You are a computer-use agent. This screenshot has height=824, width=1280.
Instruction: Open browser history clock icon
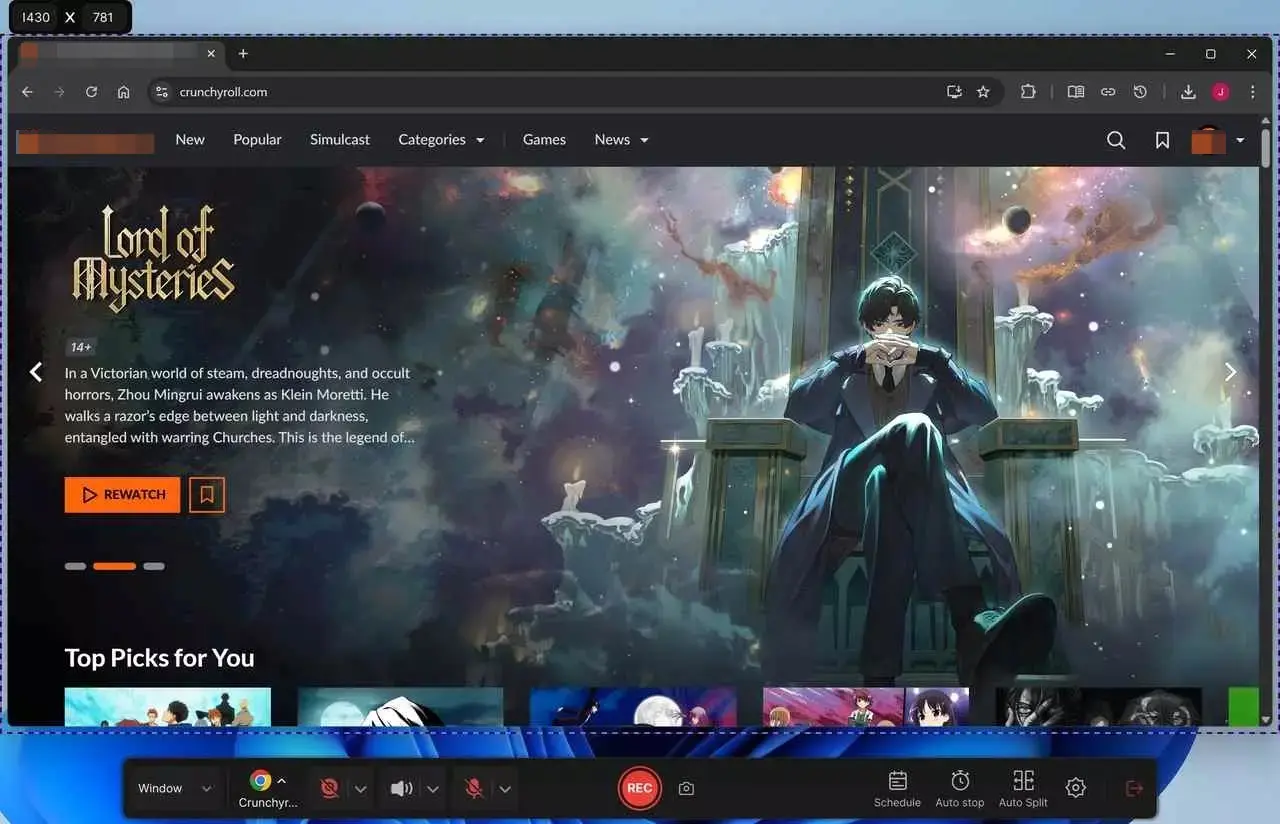point(1140,92)
